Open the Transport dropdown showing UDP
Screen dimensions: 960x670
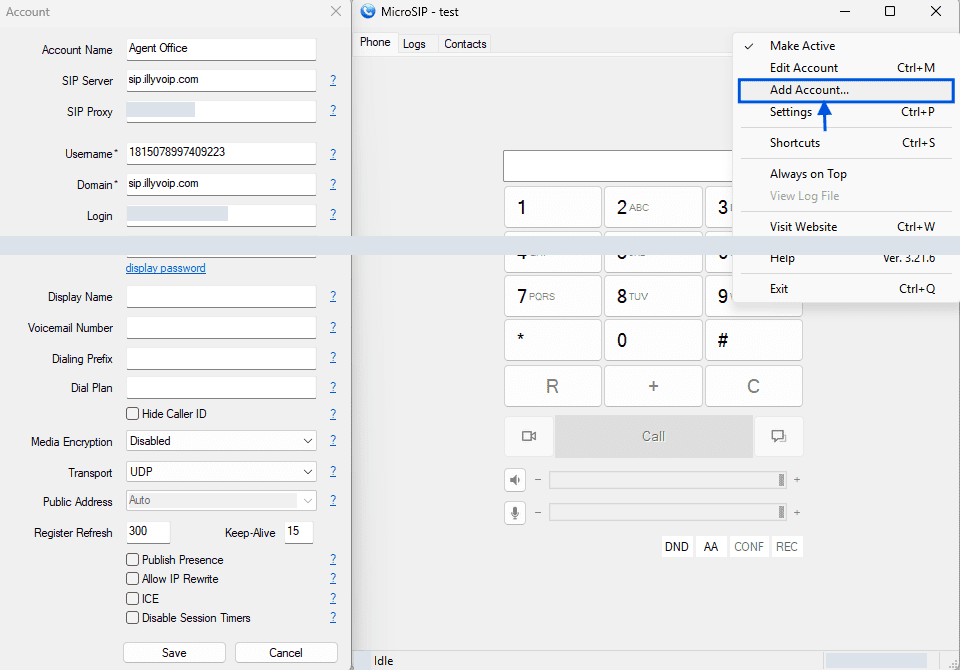click(221, 472)
